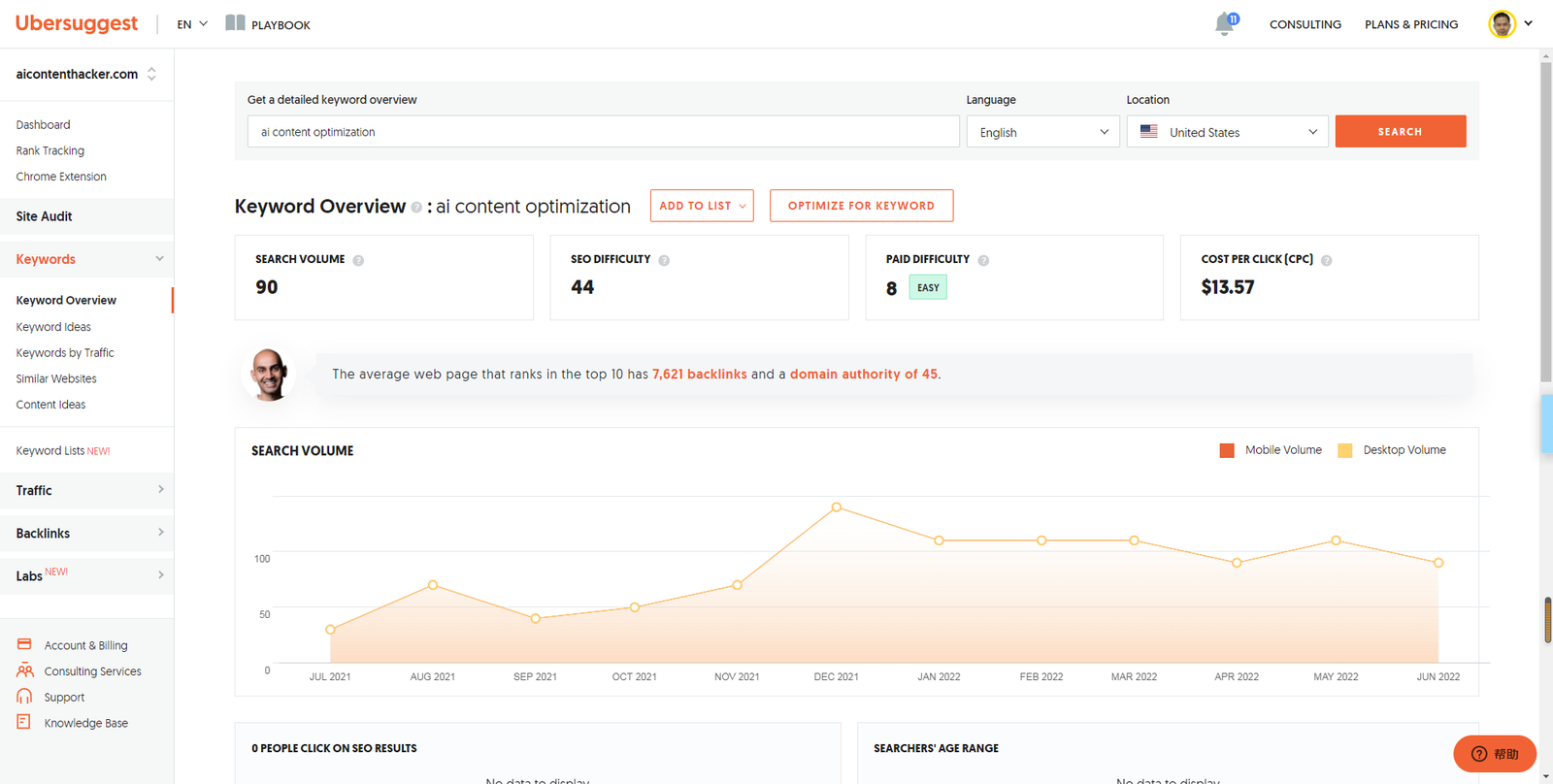
Task: Click the AUG 2021 chart data point
Action: (x=433, y=585)
